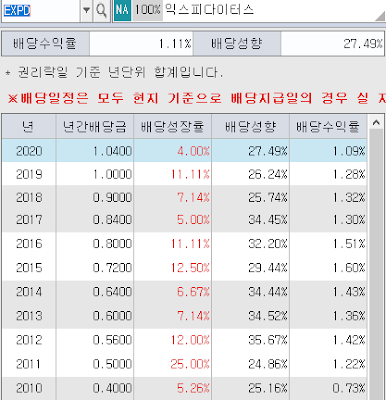
Task: Click the summary 배당성향 label
Action: point(237,44)
